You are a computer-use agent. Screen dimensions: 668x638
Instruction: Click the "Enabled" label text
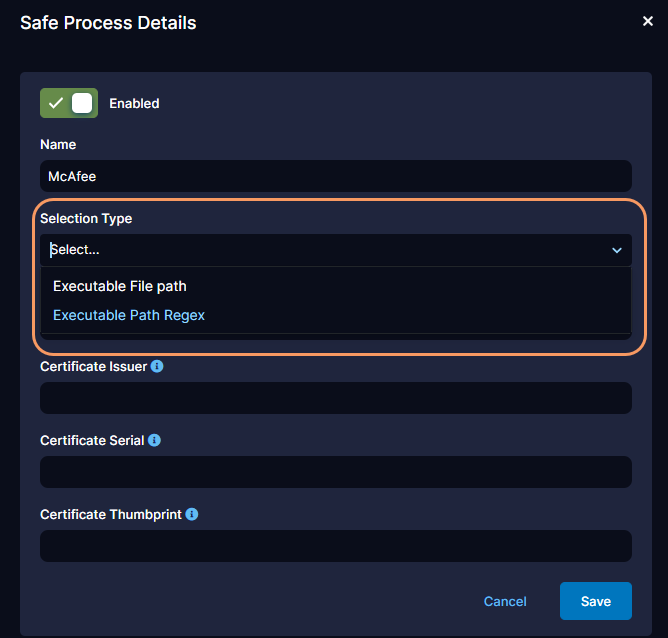click(x=134, y=103)
